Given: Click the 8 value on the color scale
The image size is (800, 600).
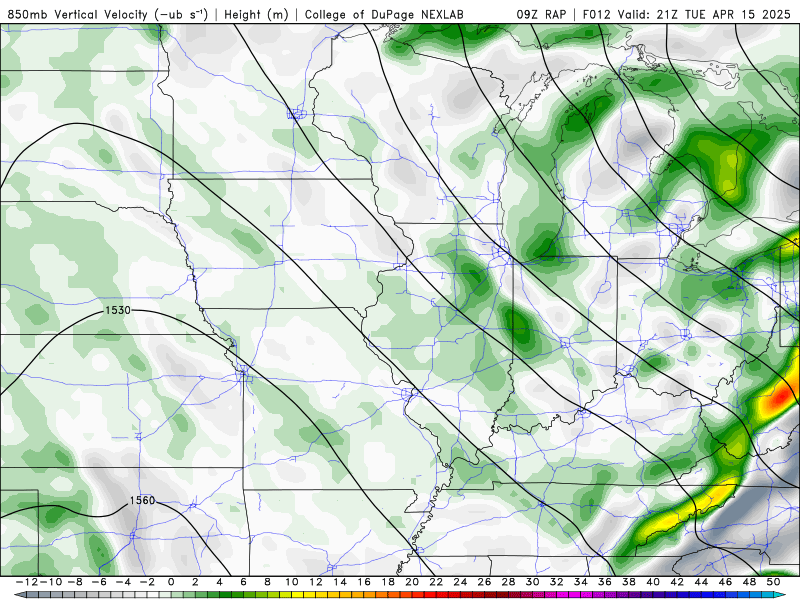Looking at the screenshot, I should [267, 582].
